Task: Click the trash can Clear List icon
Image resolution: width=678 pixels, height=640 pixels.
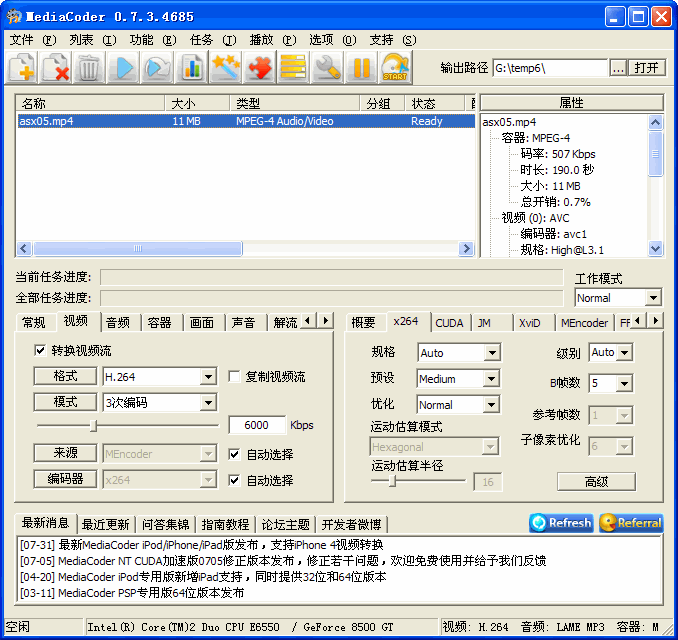Action: (90, 67)
